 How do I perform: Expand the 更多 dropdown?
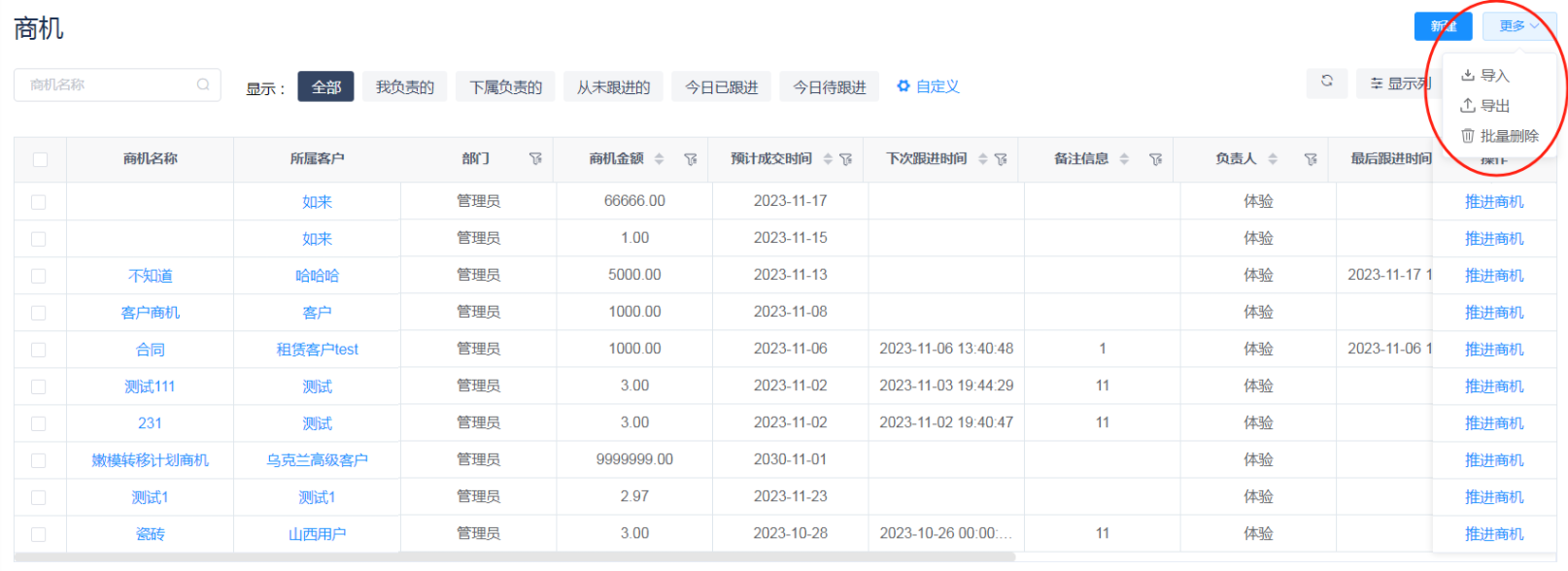[1518, 26]
